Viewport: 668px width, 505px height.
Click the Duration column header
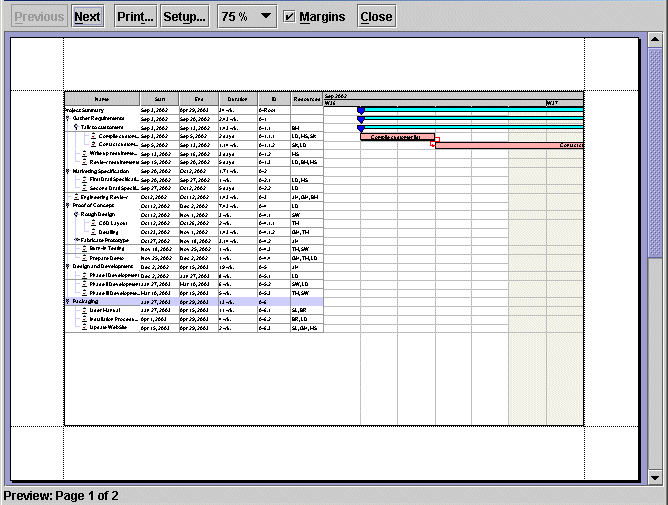click(237, 99)
